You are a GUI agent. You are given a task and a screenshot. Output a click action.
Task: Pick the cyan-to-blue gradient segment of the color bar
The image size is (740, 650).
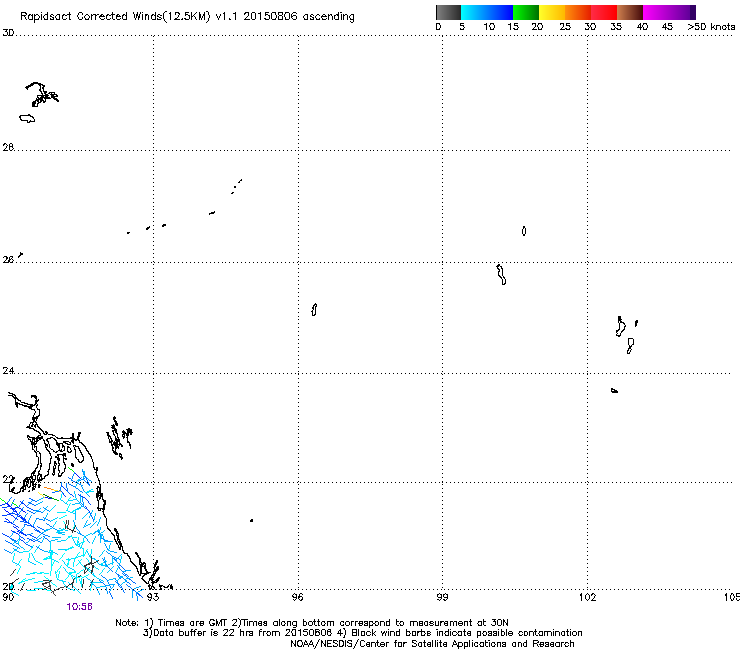pyautogui.click(x=487, y=12)
